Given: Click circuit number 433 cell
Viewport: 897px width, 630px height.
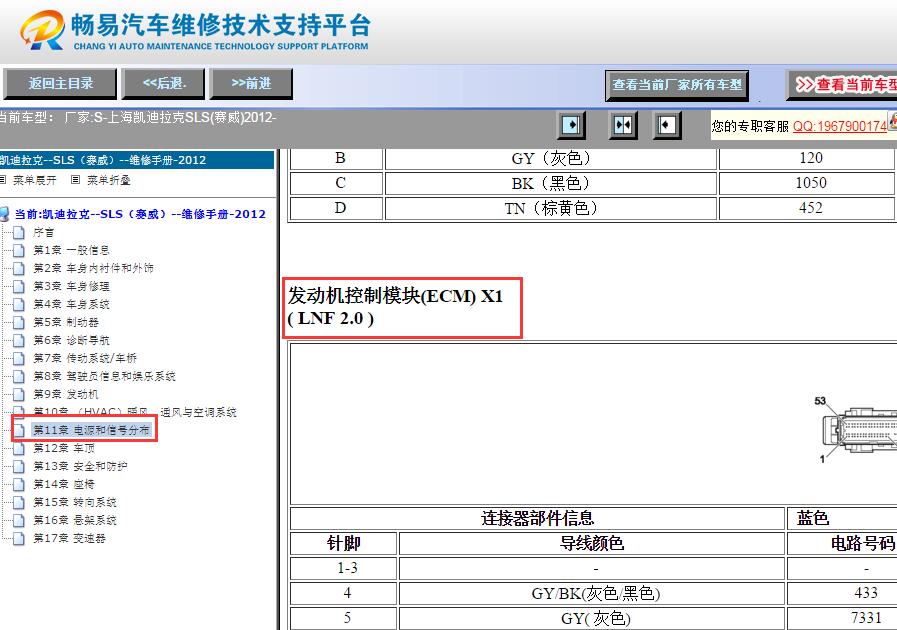Looking at the screenshot, I should point(842,593).
